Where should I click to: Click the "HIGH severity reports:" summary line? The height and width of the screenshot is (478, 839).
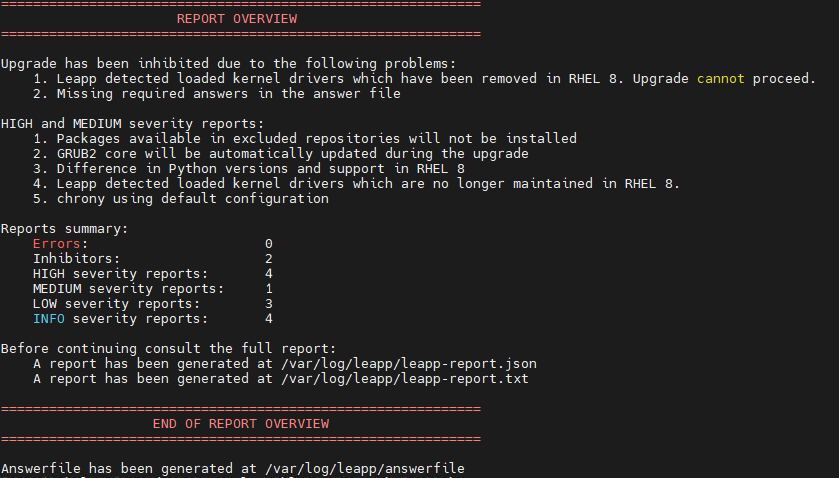coord(120,274)
